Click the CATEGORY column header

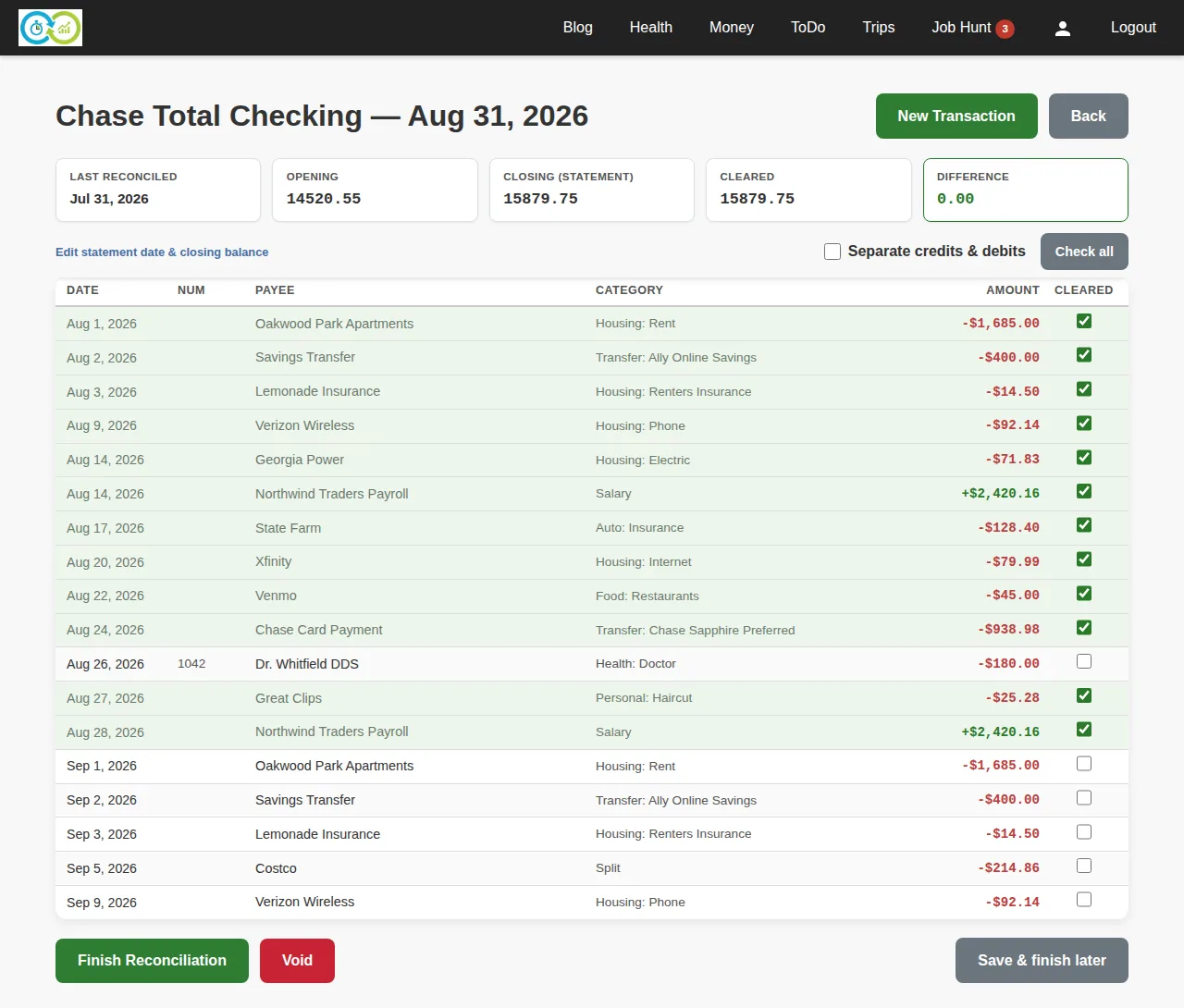[629, 290]
